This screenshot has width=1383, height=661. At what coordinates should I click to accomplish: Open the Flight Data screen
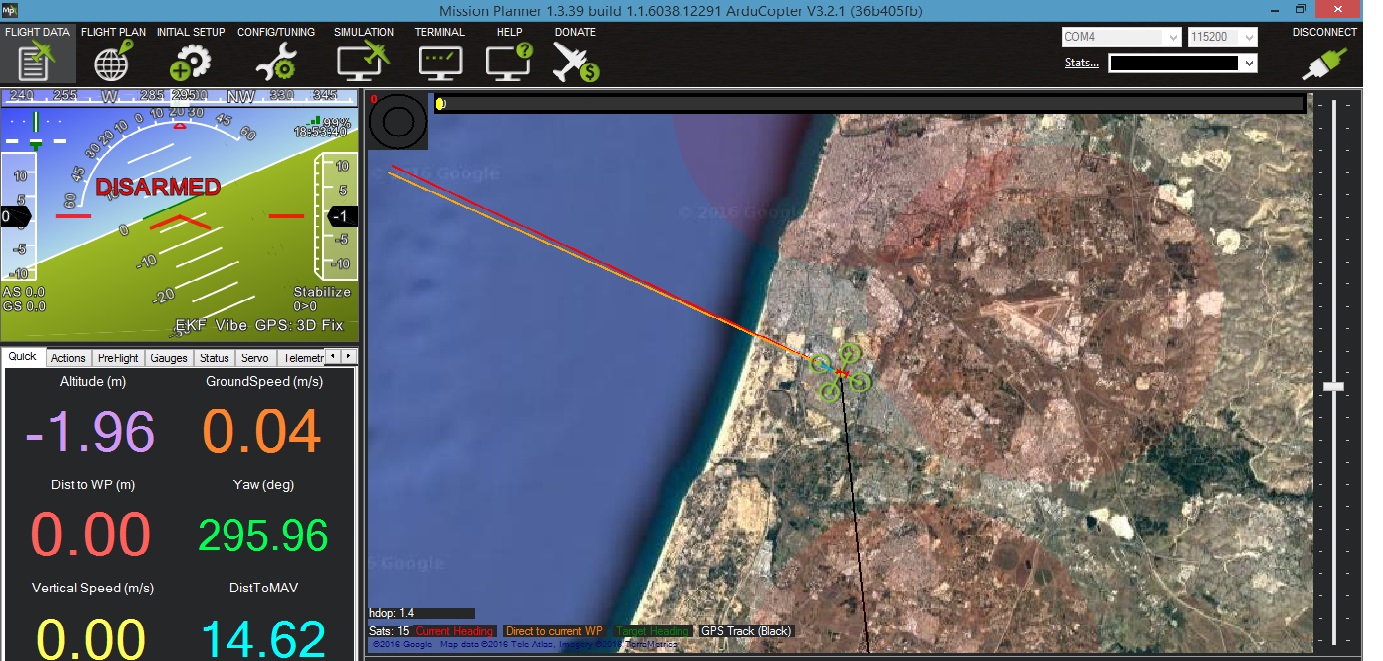pyautogui.click(x=37, y=54)
